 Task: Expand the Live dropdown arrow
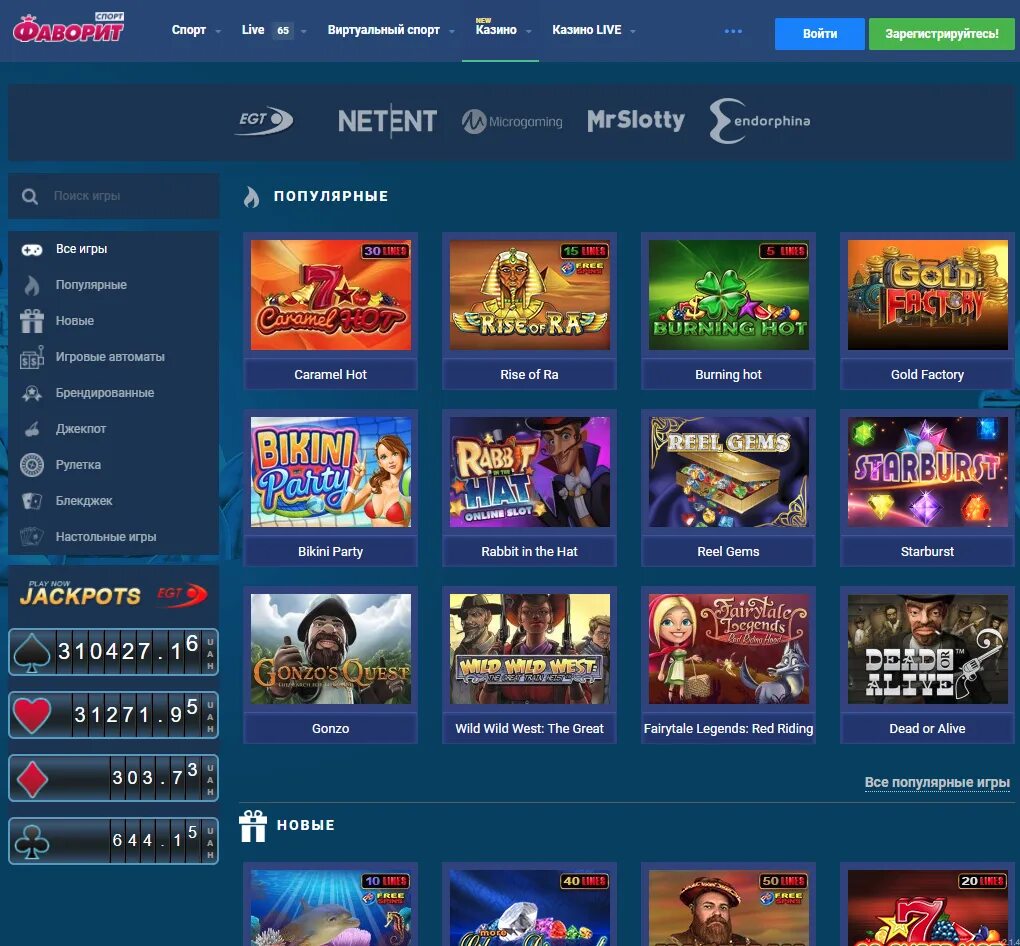point(304,31)
